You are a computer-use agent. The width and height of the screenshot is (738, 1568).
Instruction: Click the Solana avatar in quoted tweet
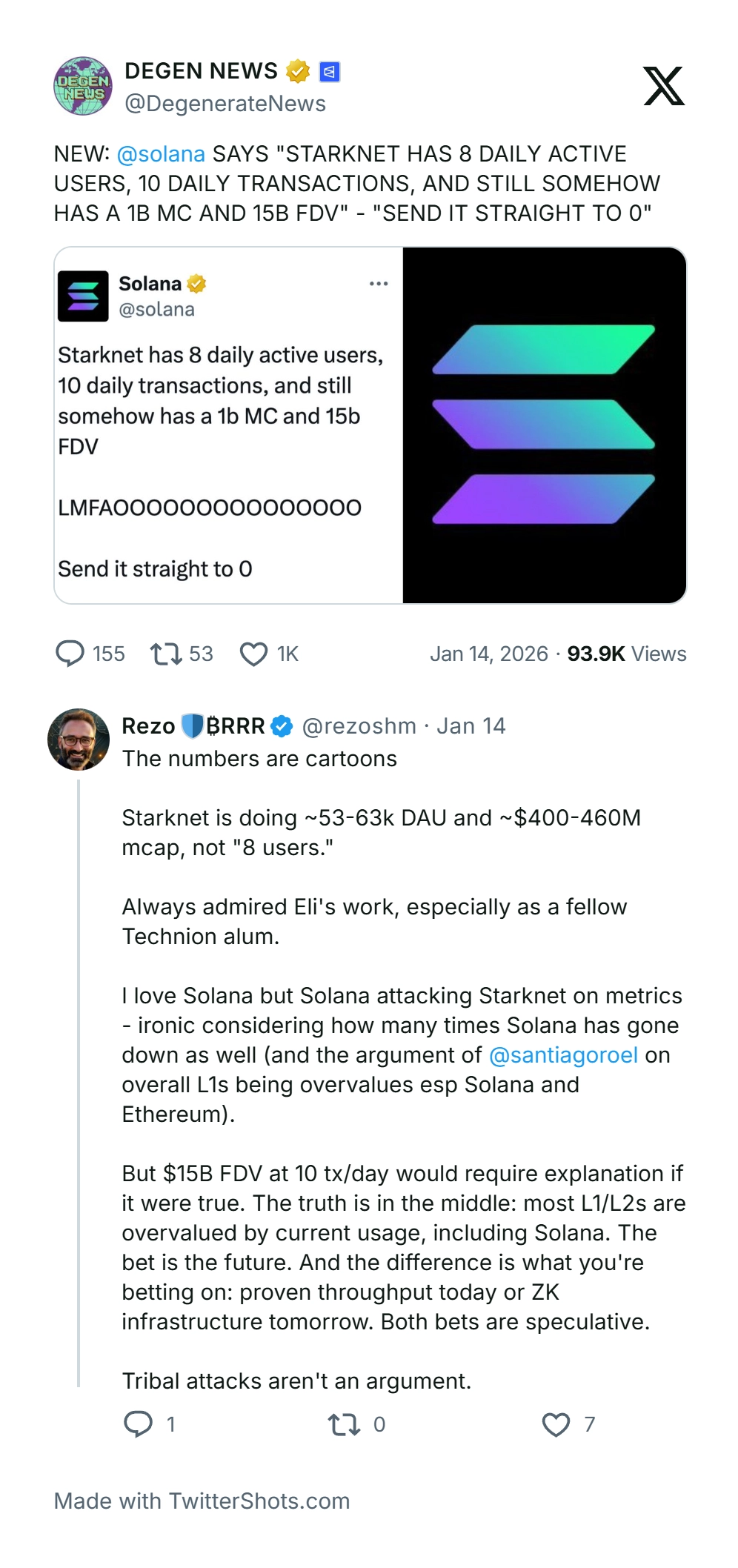[84, 296]
